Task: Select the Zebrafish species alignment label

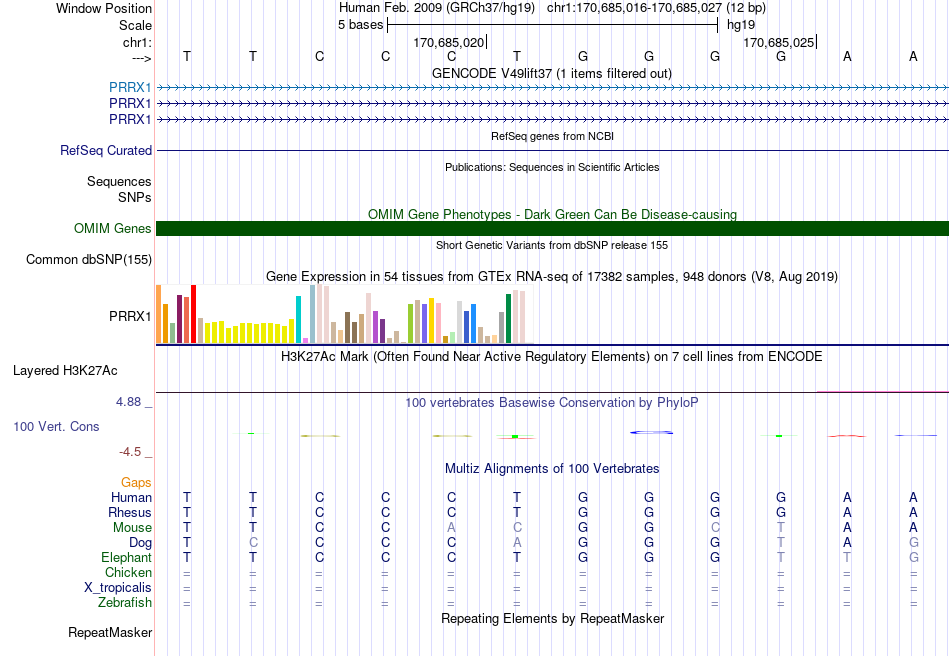Action: (125, 602)
